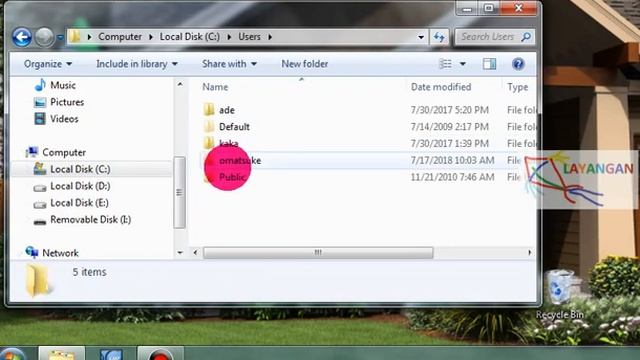
Task: Click the Default folder icon
Action: [209, 126]
